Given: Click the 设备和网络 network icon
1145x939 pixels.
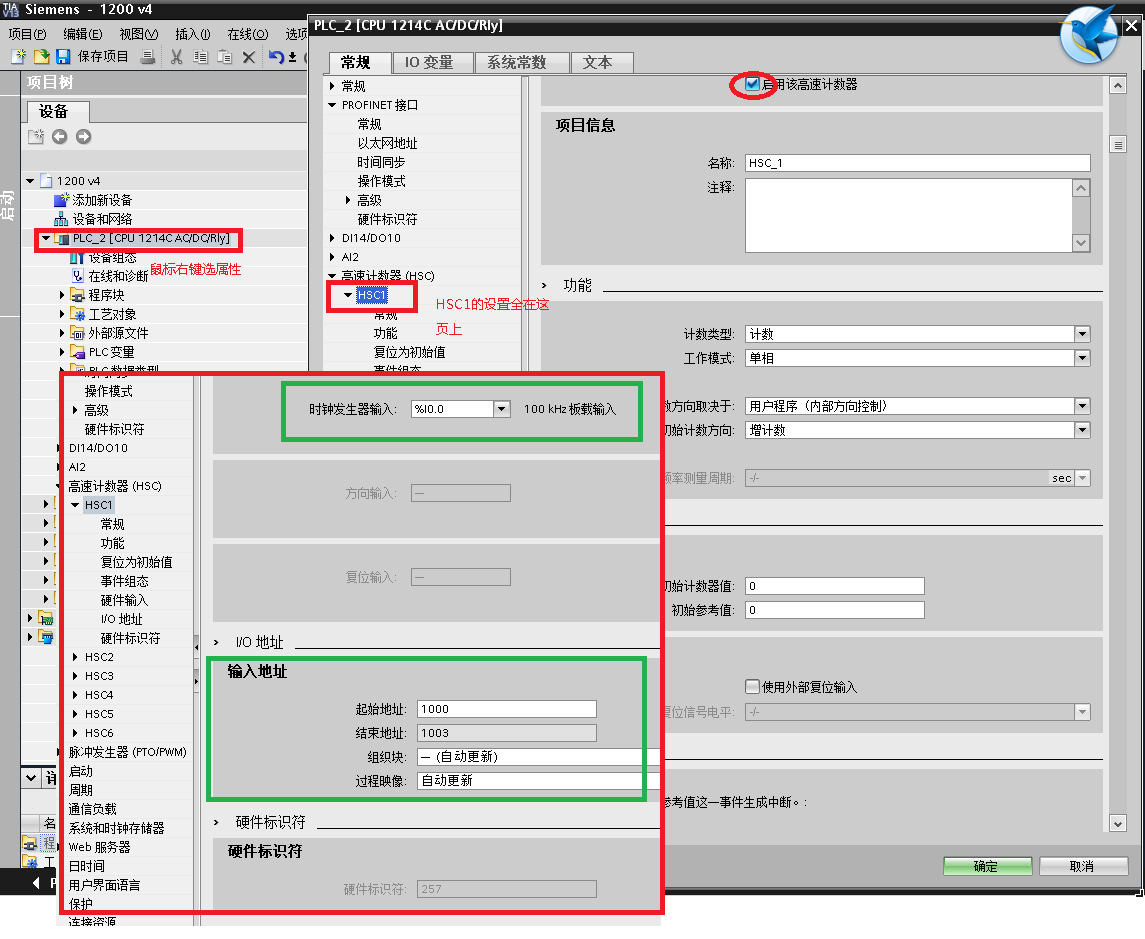Looking at the screenshot, I should (x=61, y=218).
